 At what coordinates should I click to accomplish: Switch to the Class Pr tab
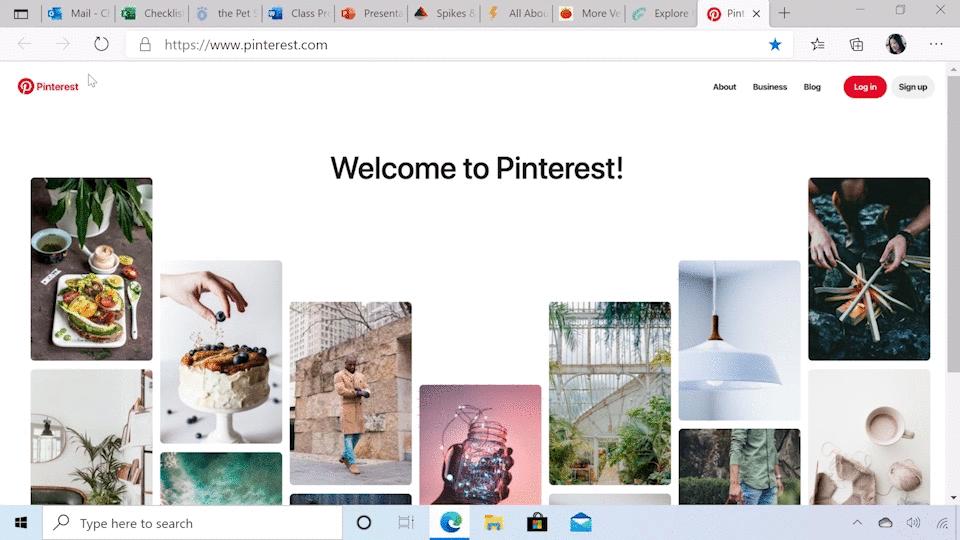pyautogui.click(x=299, y=13)
